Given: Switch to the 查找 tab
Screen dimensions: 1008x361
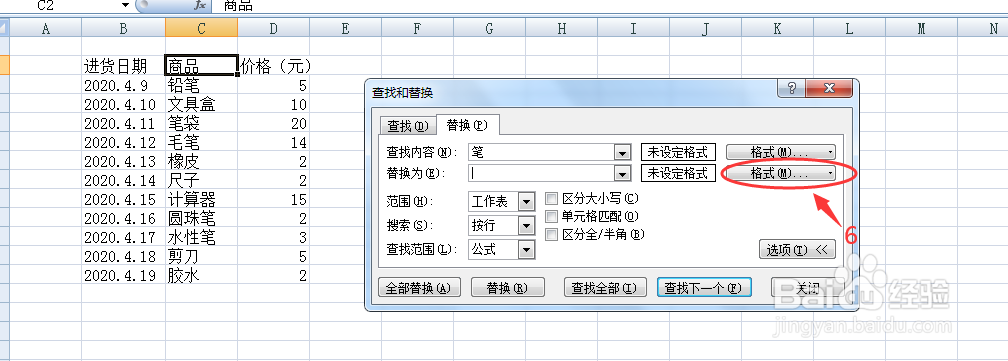Looking at the screenshot, I should (x=407, y=126).
